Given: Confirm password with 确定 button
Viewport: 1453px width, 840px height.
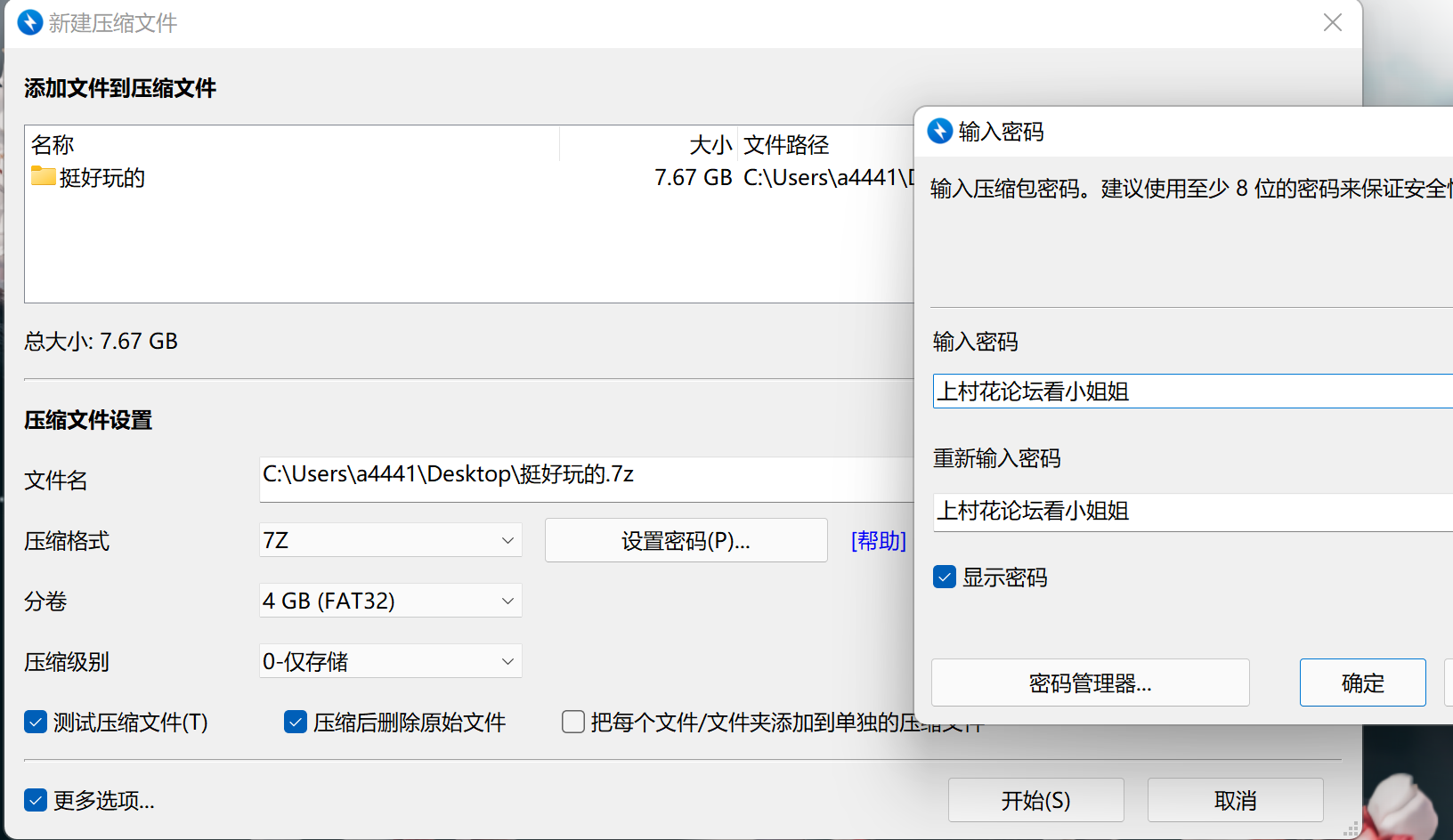Looking at the screenshot, I should (x=1363, y=682).
